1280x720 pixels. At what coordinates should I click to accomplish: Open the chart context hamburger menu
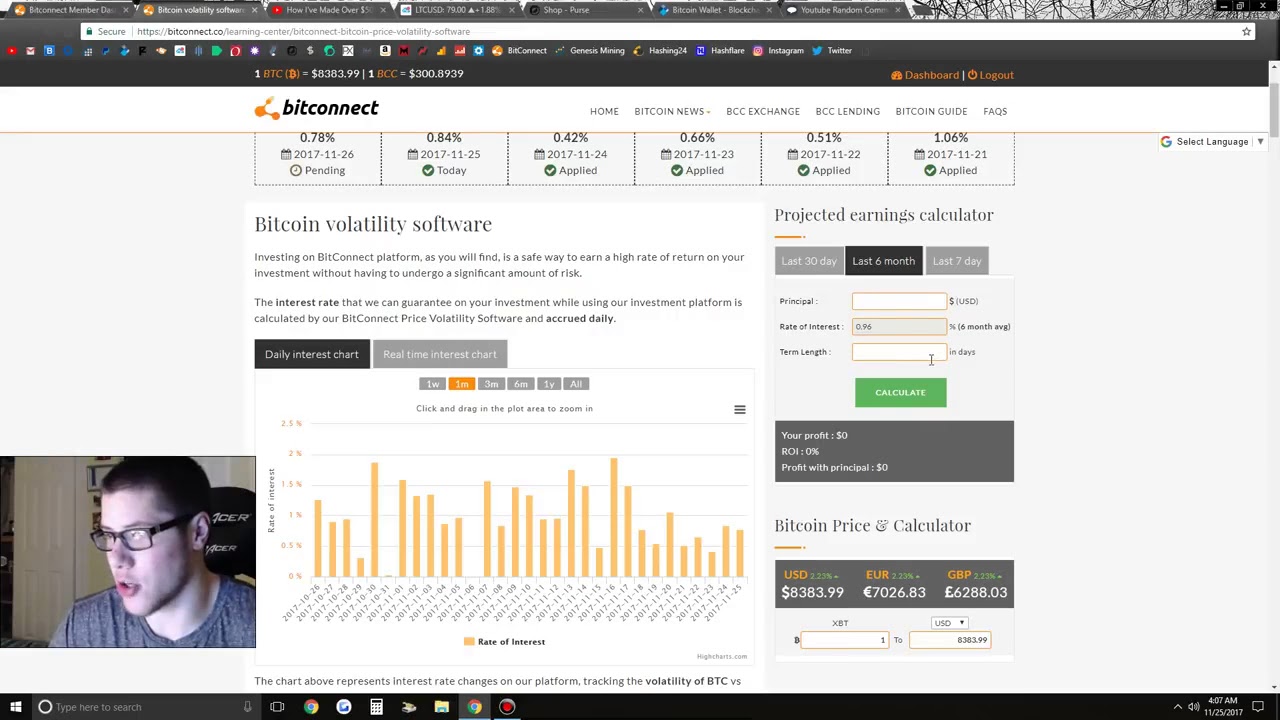pyautogui.click(x=740, y=409)
